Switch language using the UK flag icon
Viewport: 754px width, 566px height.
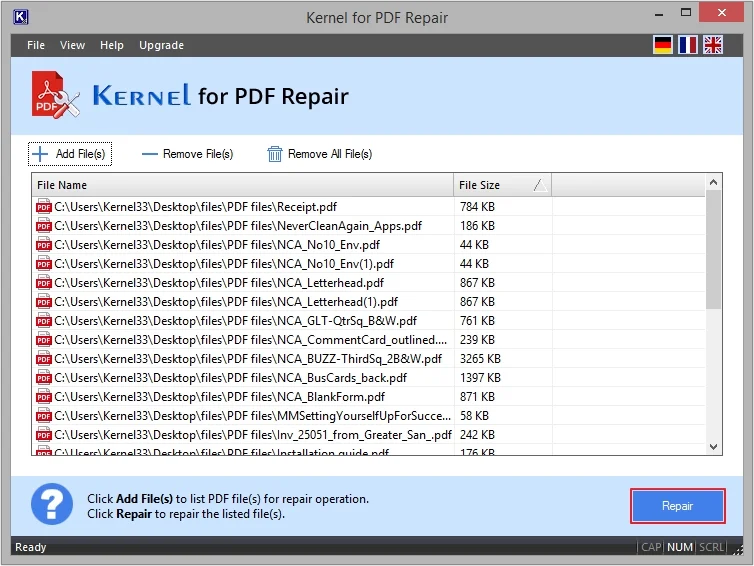coord(713,45)
